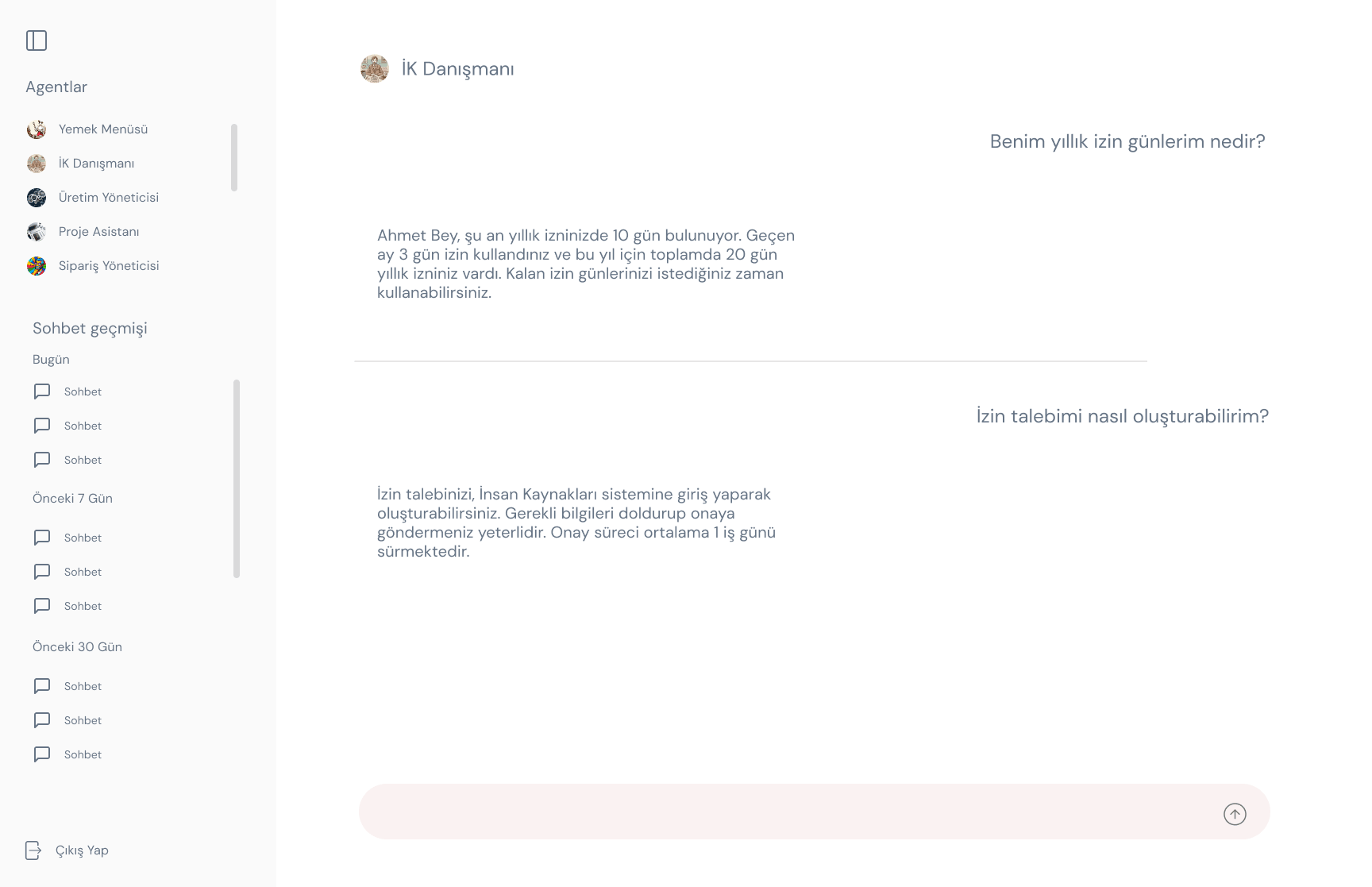Click the Yemek Menüsü agent avatar
The height and width of the screenshot is (887, 1372).
click(x=37, y=129)
